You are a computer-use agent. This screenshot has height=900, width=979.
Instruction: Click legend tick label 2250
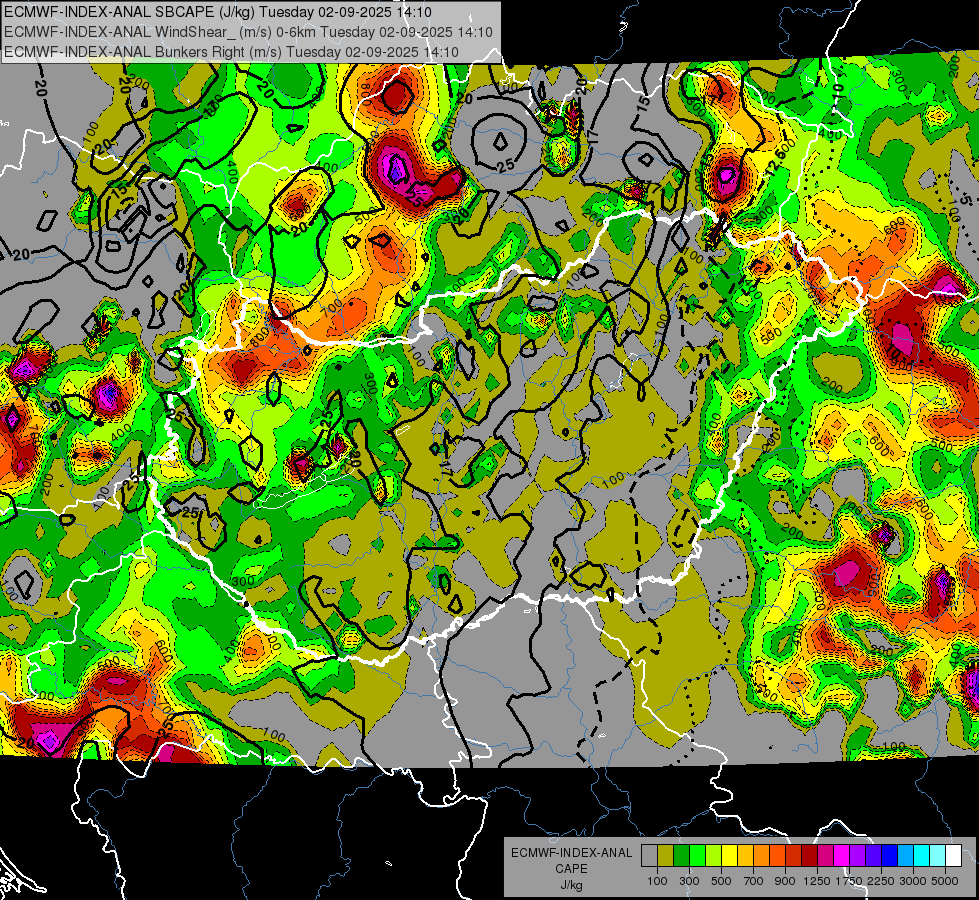881,881
